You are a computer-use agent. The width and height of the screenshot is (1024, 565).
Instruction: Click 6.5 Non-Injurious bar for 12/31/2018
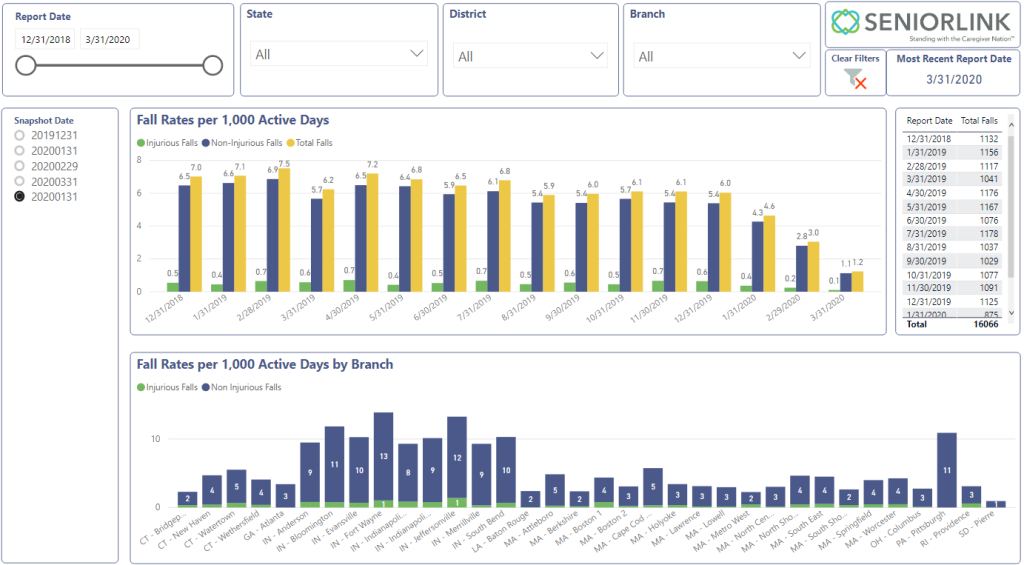pos(184,238)
